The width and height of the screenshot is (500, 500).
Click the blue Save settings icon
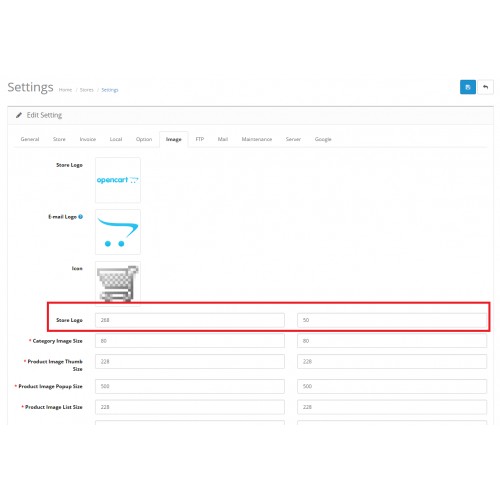click(468, 87)
